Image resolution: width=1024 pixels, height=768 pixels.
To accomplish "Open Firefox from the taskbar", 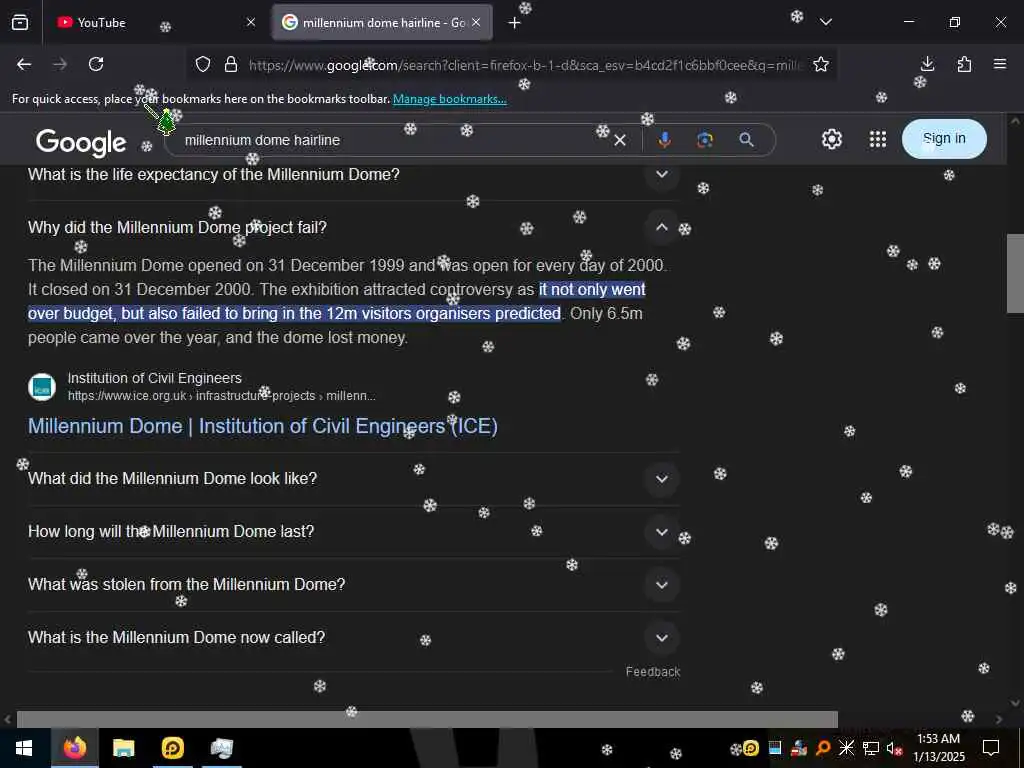I will click(x=74, y=748).
